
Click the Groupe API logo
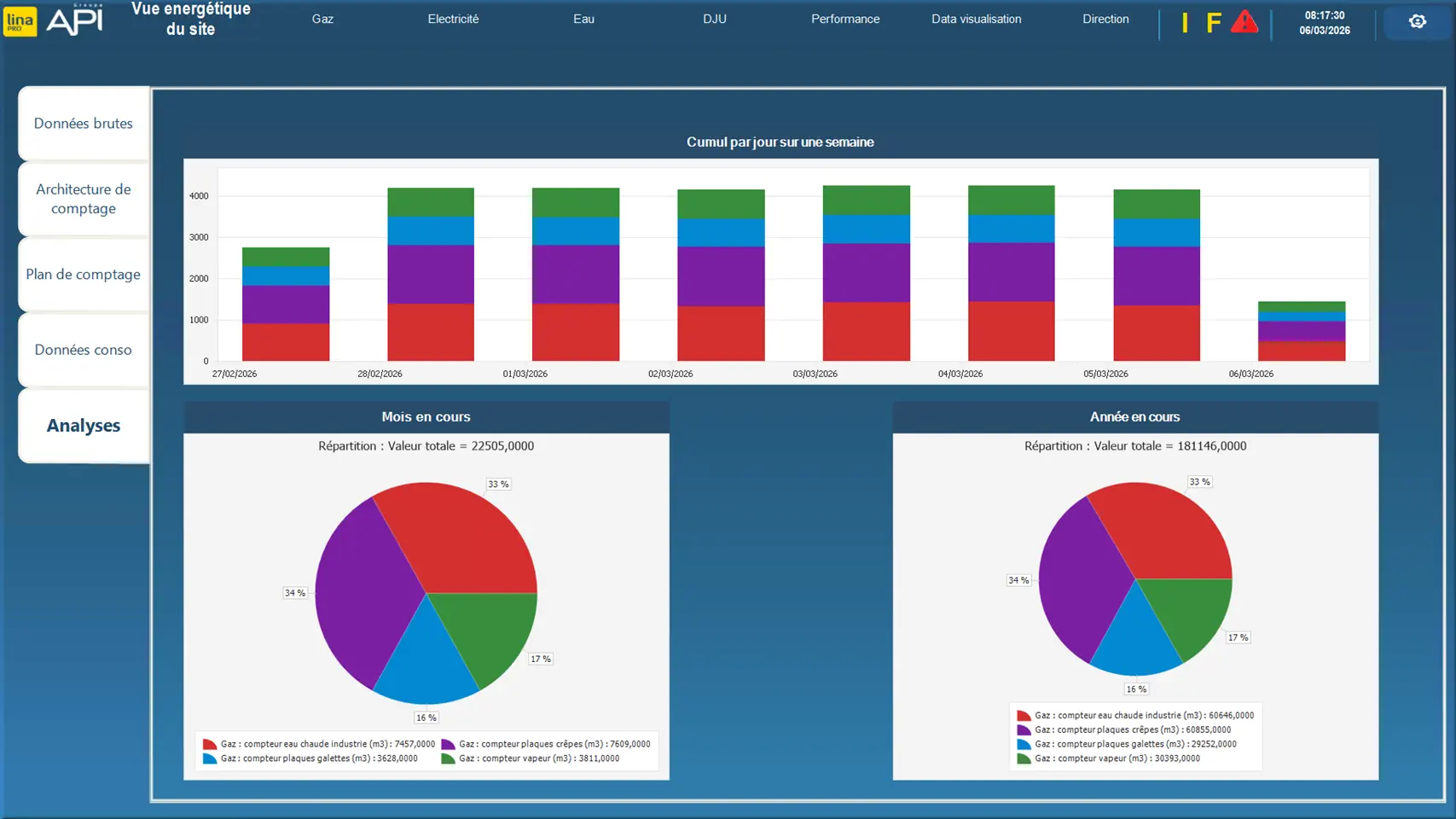(x=75, y=20)
